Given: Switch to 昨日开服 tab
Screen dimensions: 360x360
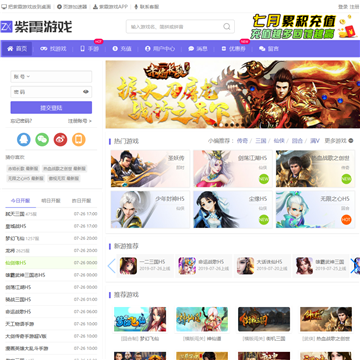Looking at the screenshot, I should (81, 201).
